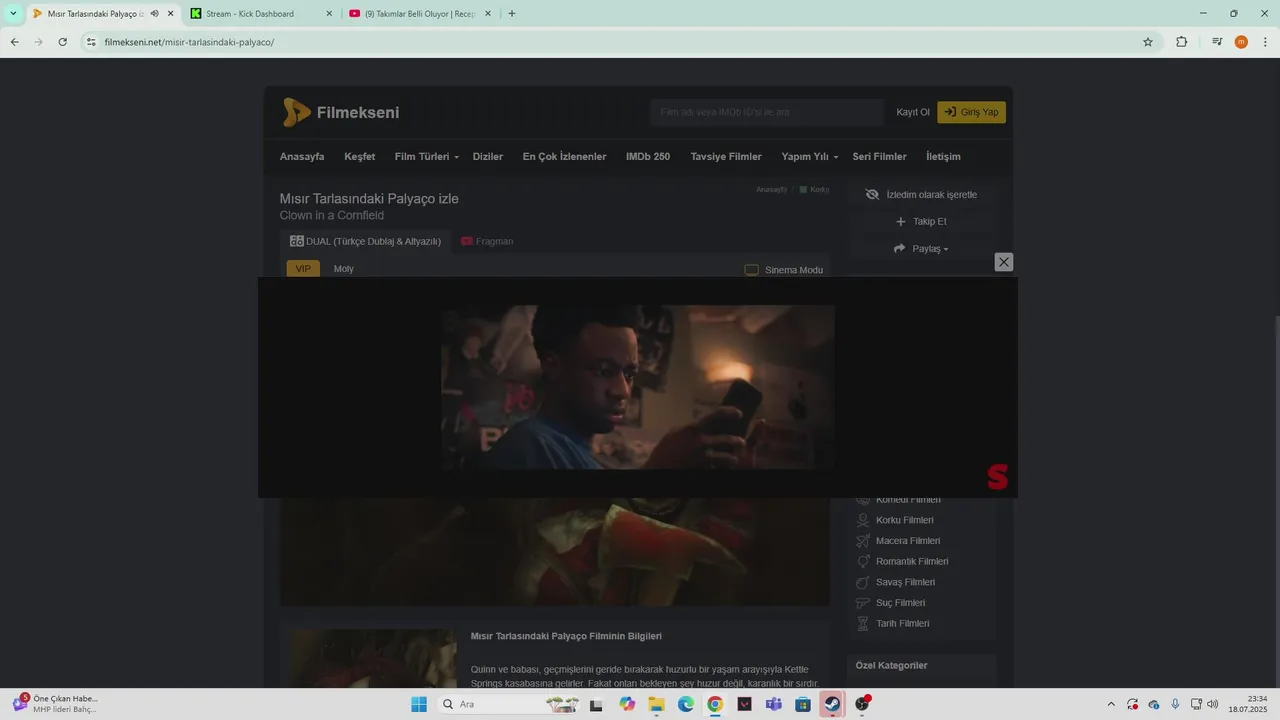
Task: Click the Korku breadcrumb link
Action: tap(814, 190)
